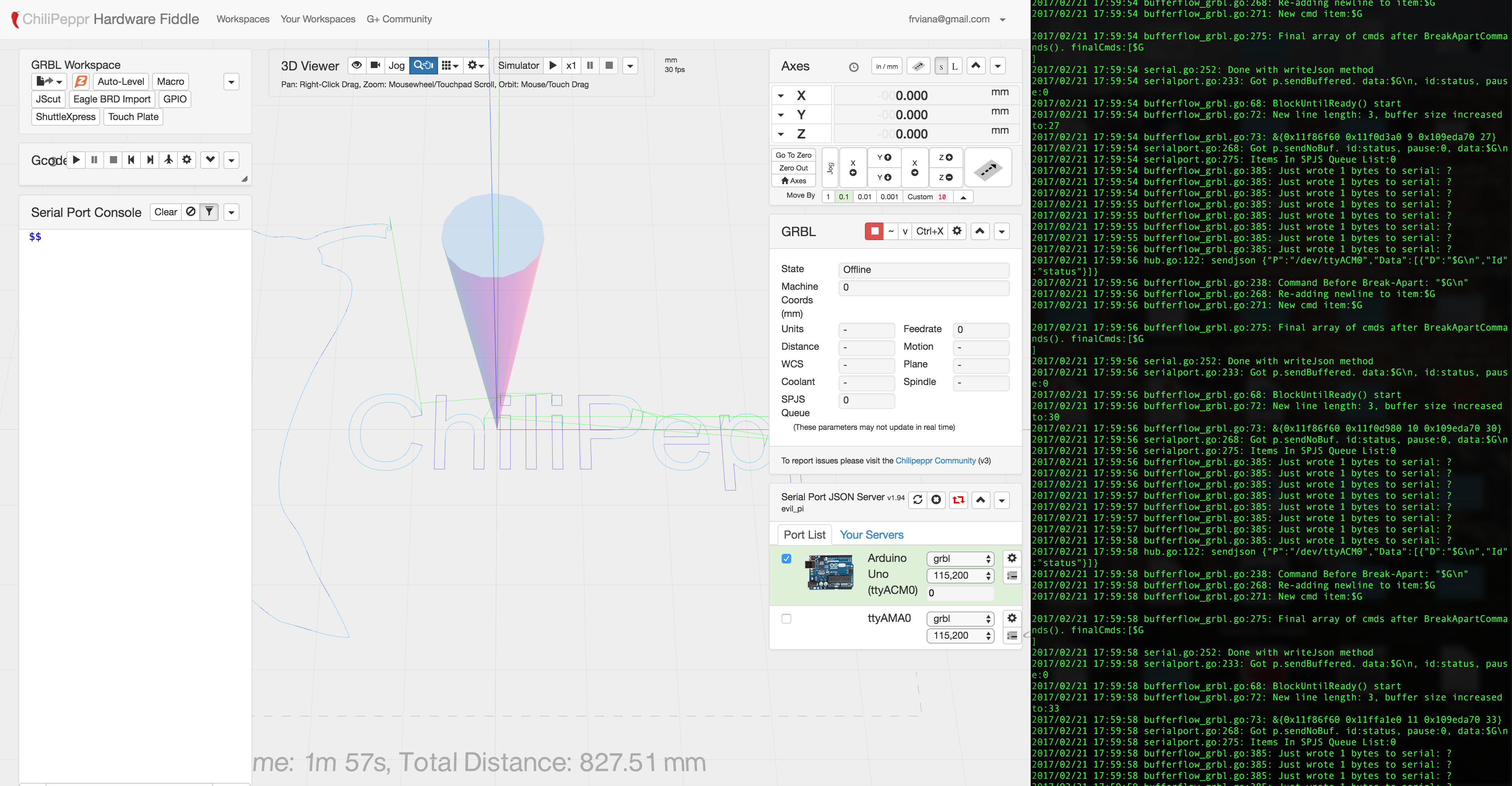Refresh the Serial Port JSON Server list
The height and width of the screenshot is (786, 1512).
[917, 500]
